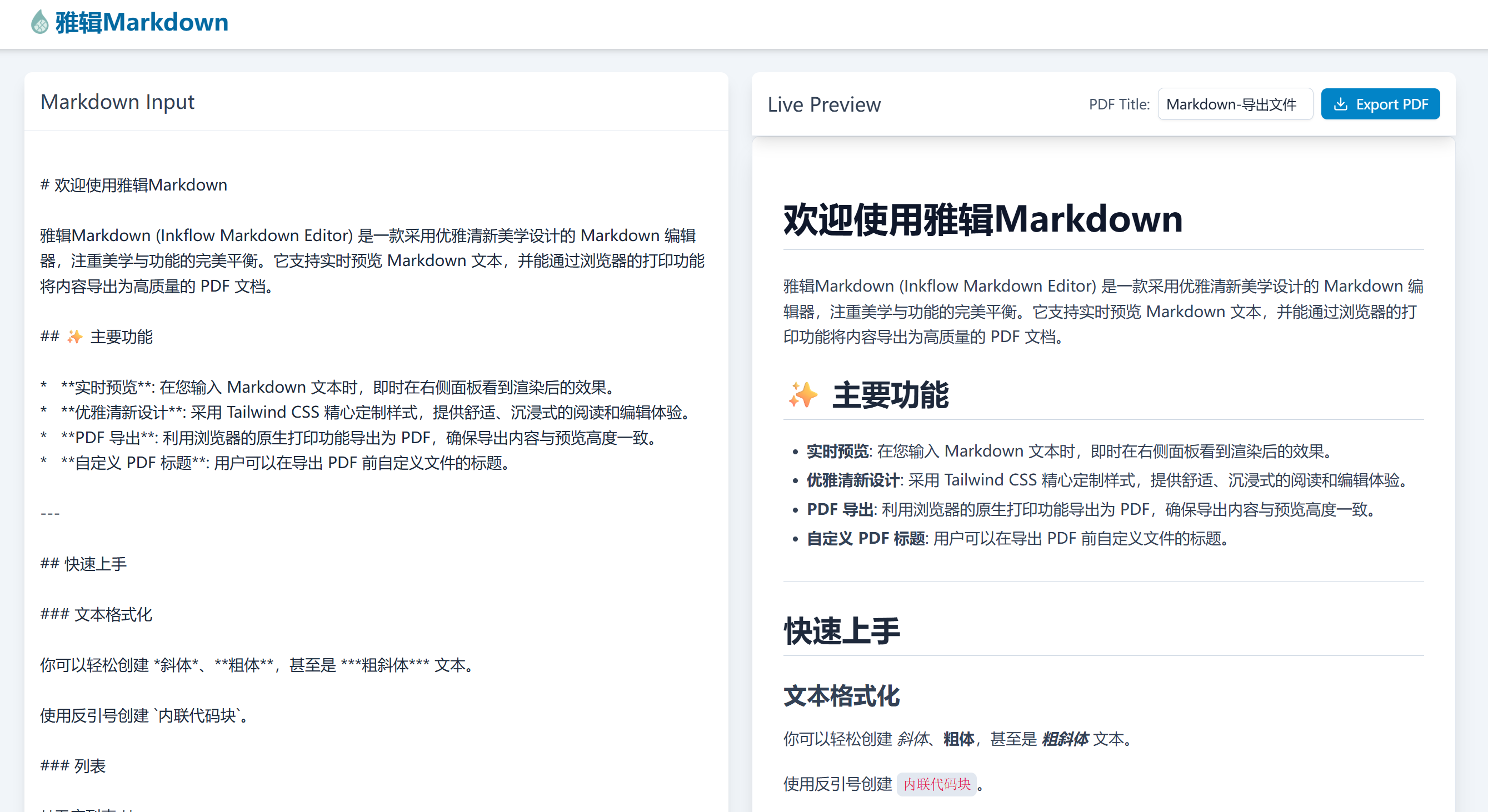Focus the PDF Title input field
Screen dimensions: 1488x812
tap(1235, 104)
